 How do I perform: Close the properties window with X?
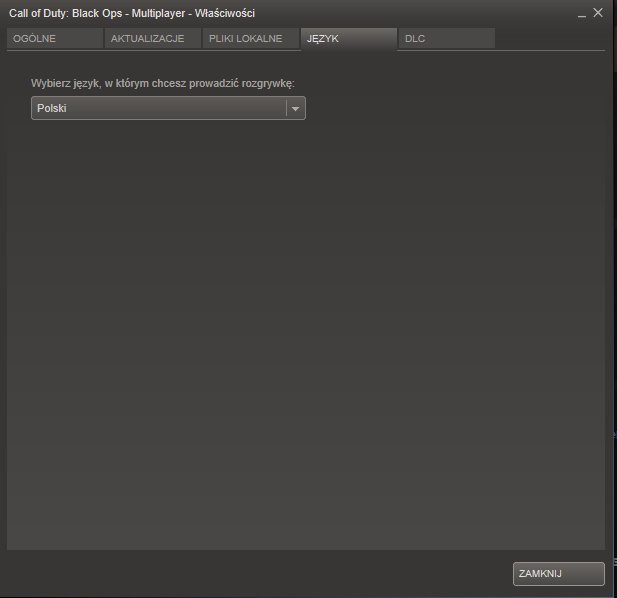click(598, 13)
